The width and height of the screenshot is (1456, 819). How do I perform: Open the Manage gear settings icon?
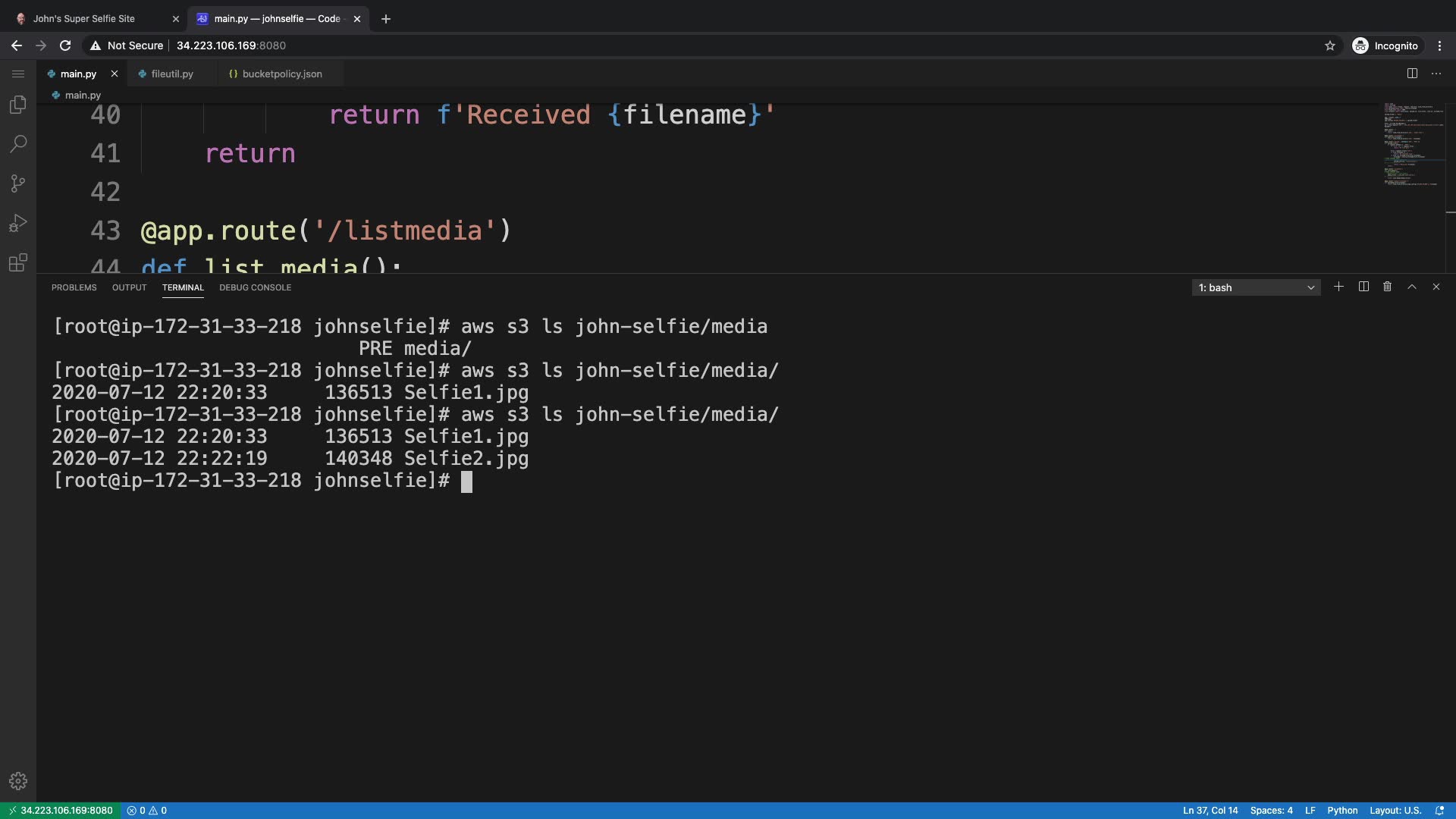(18, 781)
